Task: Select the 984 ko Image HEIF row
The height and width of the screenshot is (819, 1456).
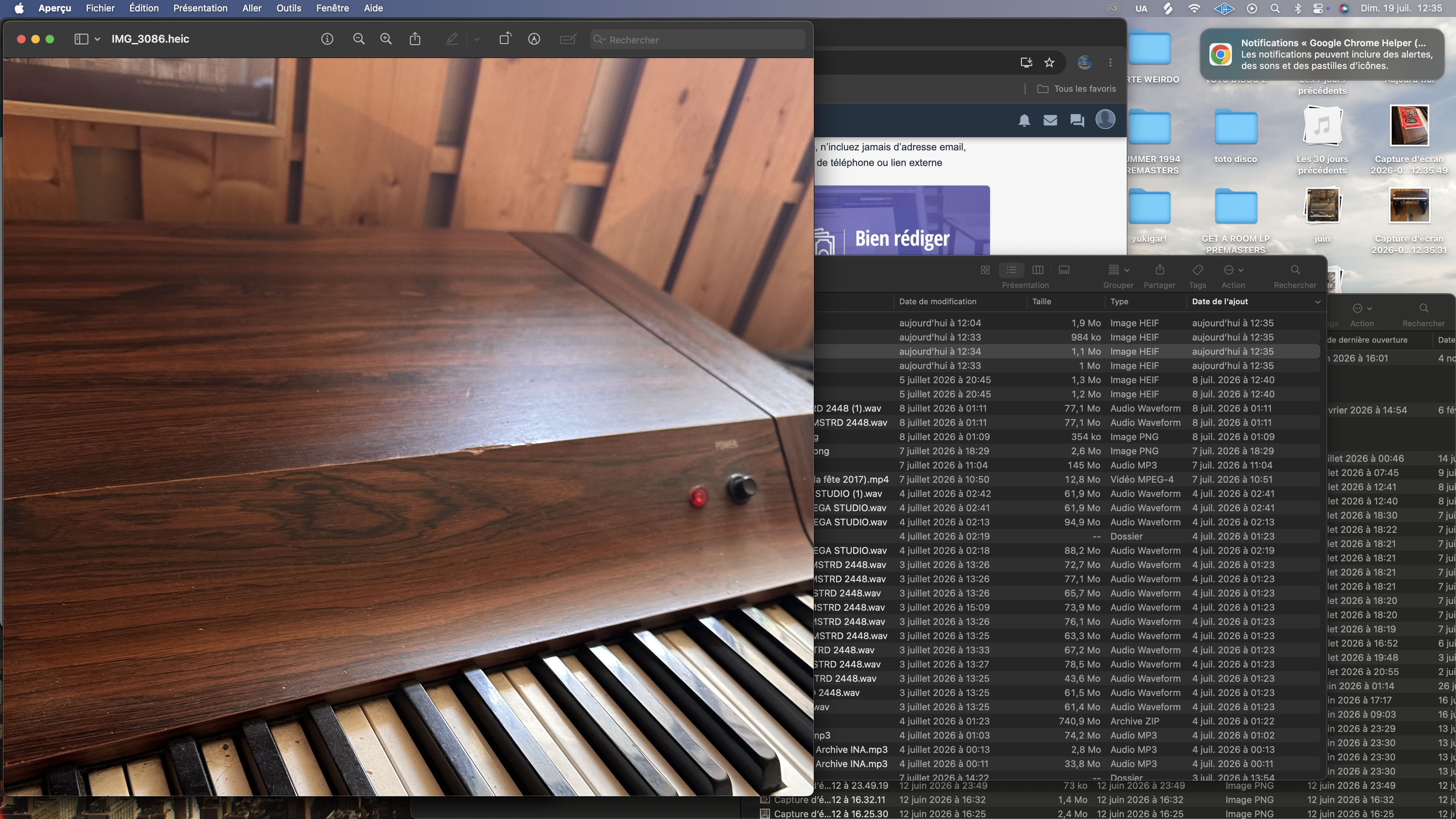Action: pyautogui.click(x=1067, y=337)
